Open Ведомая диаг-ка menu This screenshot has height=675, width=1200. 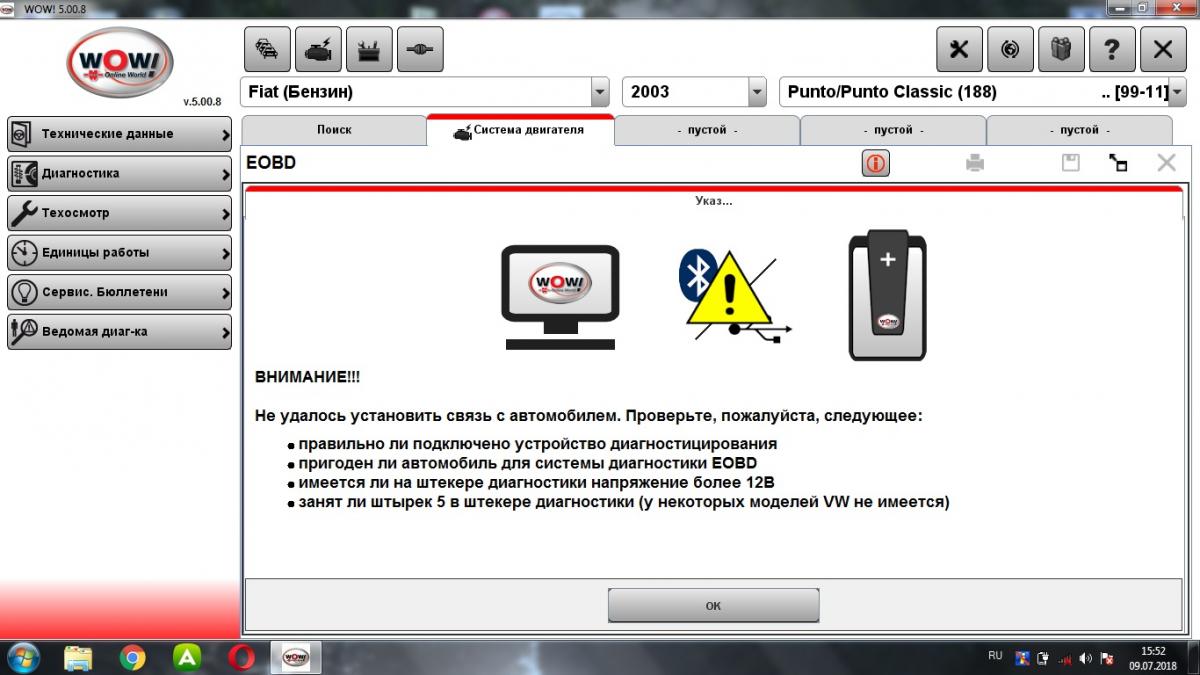point(119,331)
